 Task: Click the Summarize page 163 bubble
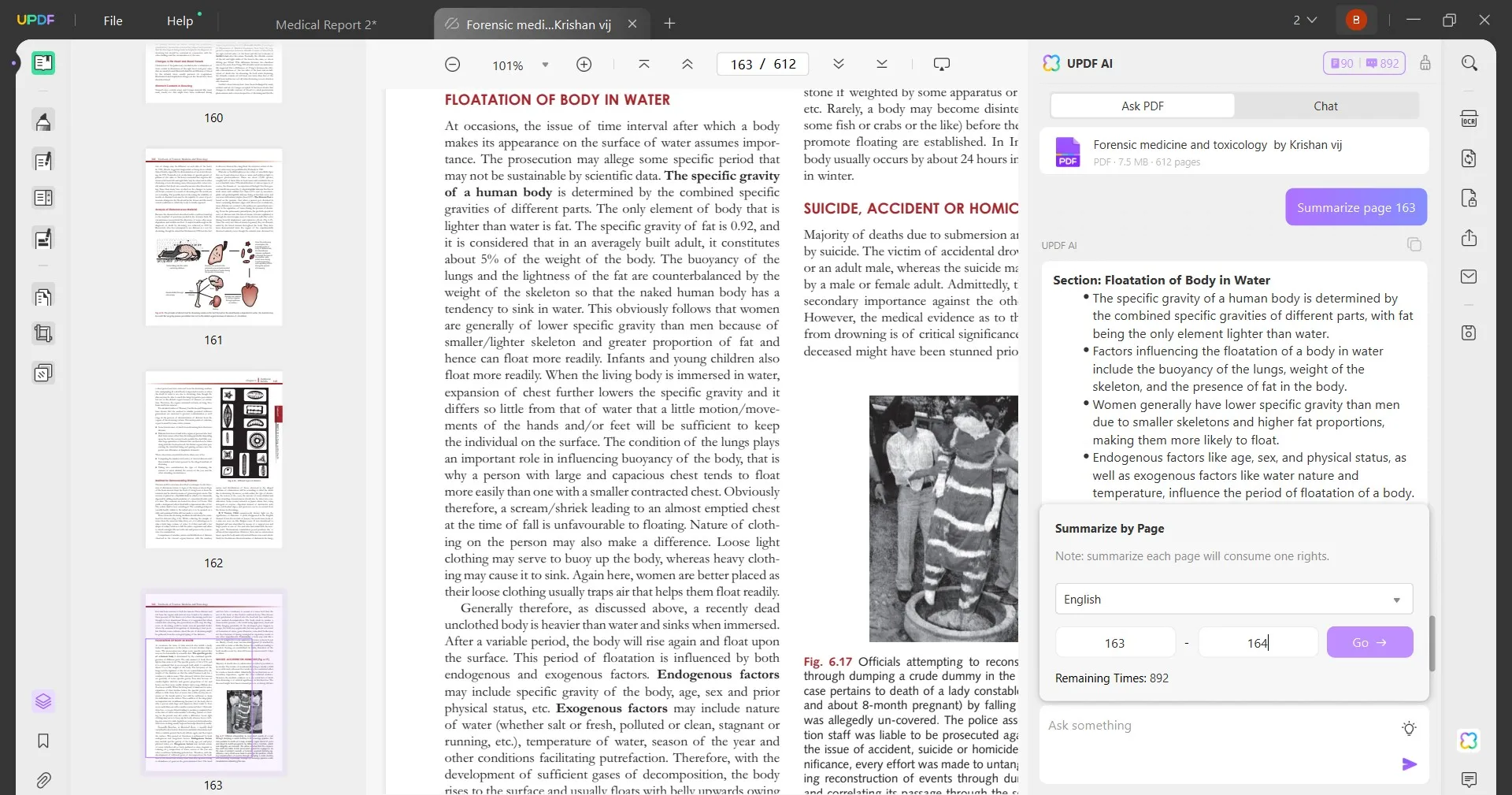1356,207
